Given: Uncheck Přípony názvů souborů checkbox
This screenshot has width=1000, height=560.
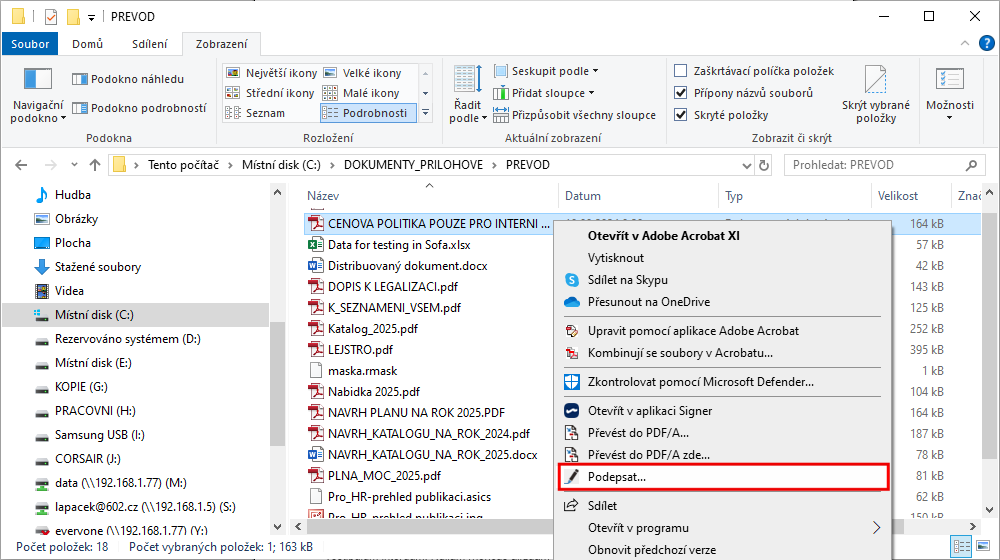Looking at the screenshot, I should click(681, 93).
